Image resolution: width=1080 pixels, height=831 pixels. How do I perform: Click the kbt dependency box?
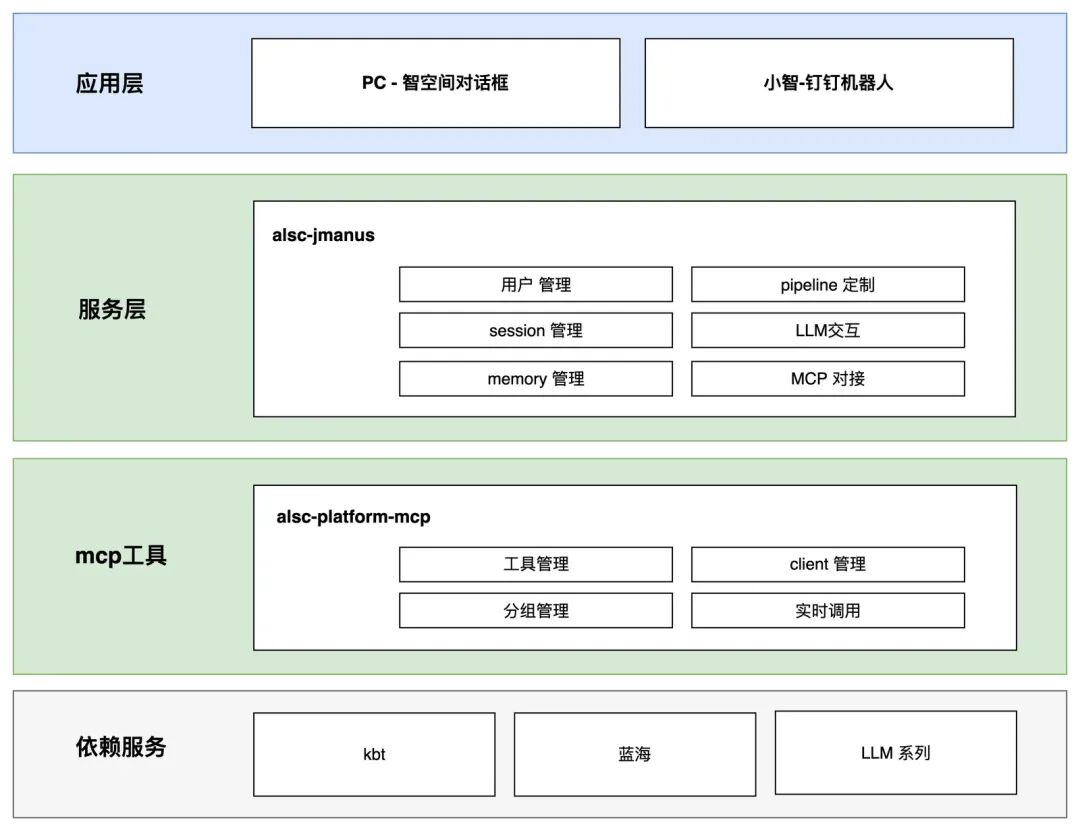tap(374, 754)
